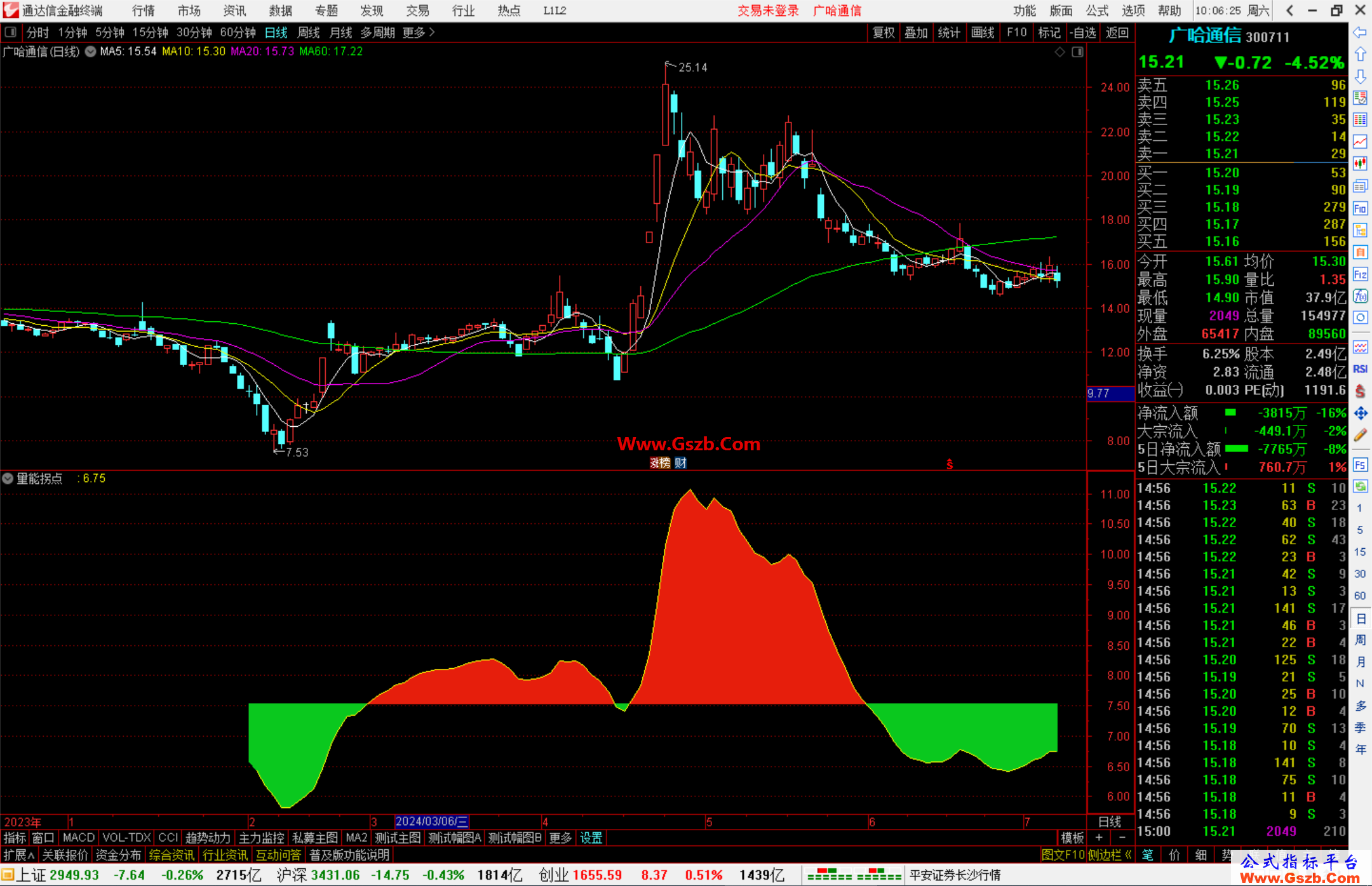Click the 返回 button
1372x886 pixels.
(x=1117, y=32)
